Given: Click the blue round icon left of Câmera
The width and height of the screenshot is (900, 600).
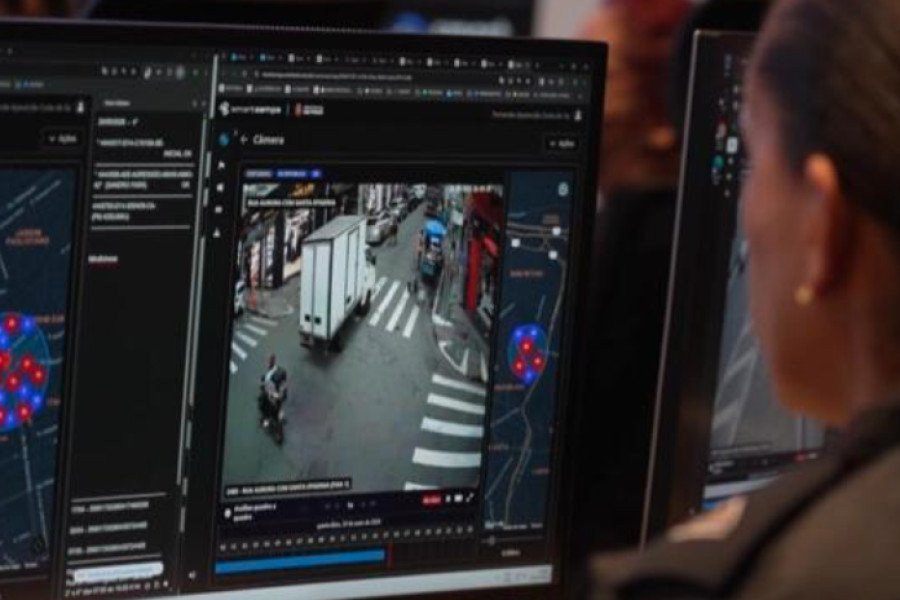Looking at the screenshot, I should [x=224, y=139].
